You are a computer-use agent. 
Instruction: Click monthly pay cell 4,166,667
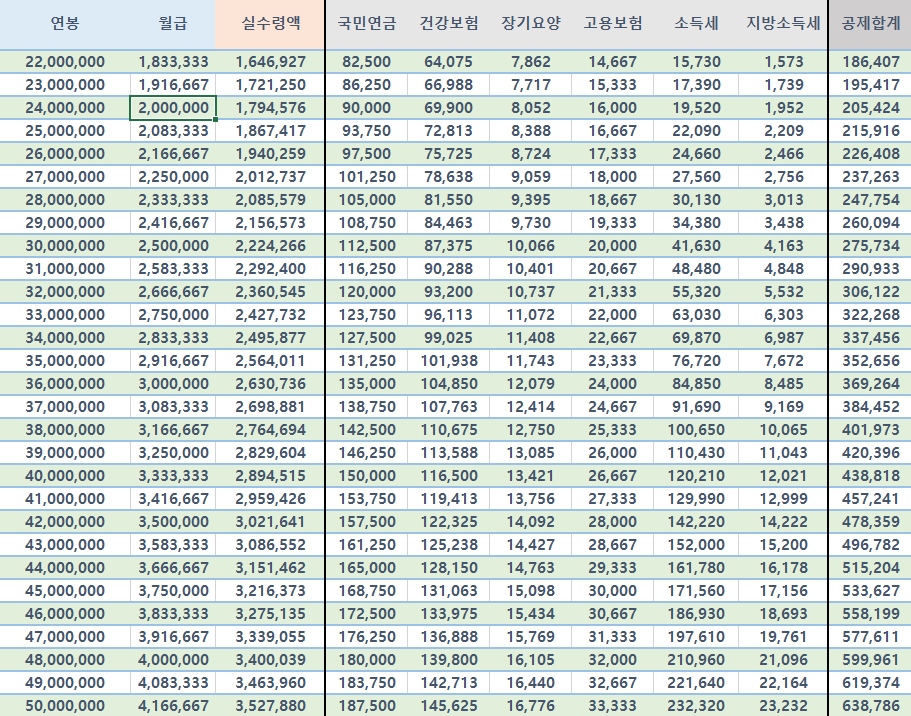click(x=173, y=706)
